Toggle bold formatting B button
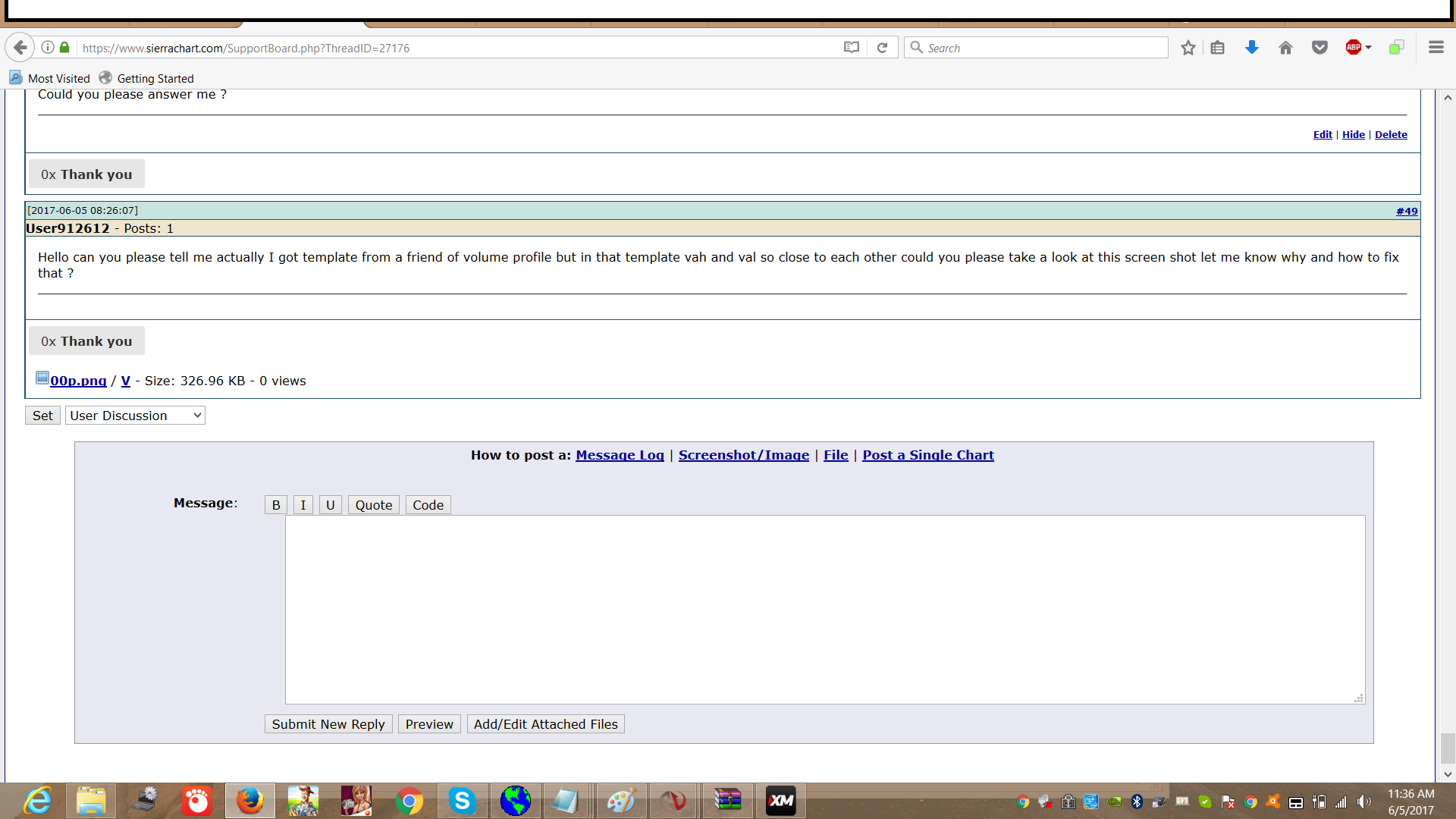This screenshot has width=1456, height=819. coord(276,505)
